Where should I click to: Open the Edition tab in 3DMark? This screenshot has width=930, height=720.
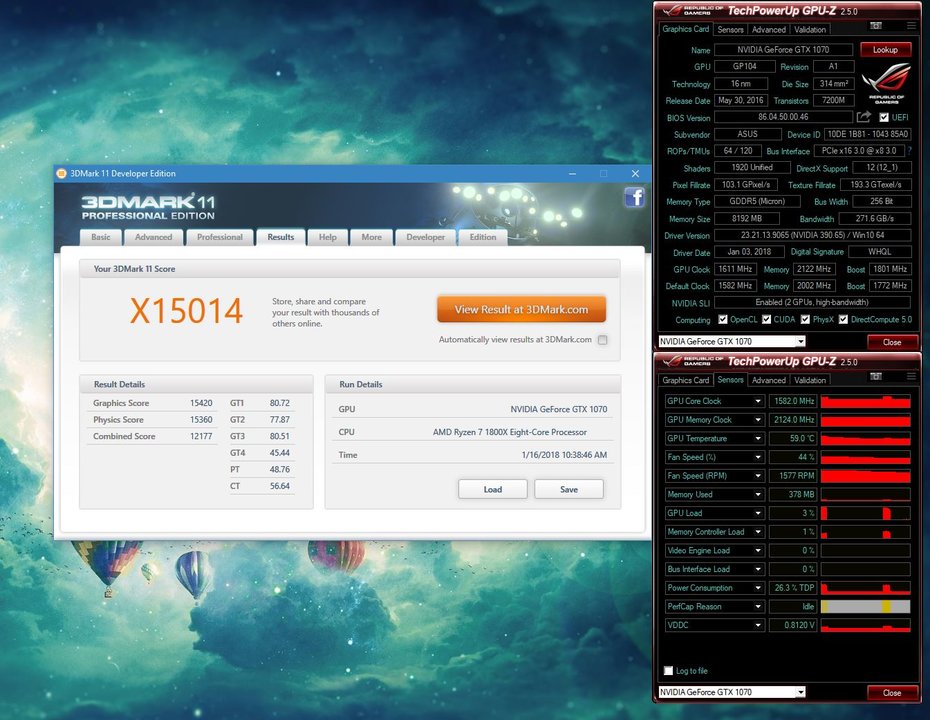click(483, 237)
